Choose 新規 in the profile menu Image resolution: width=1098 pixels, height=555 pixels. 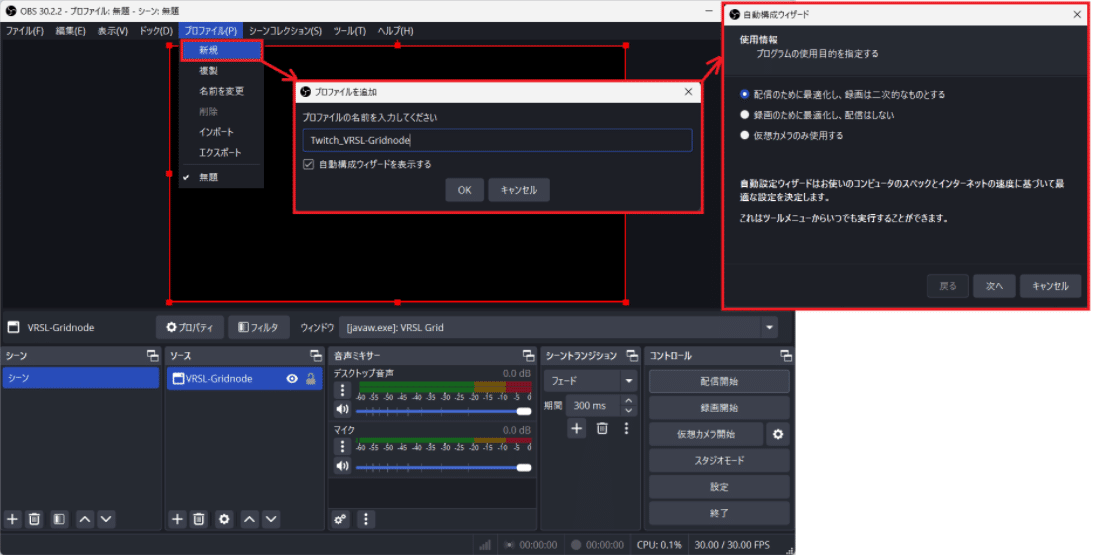coord(221,50)
